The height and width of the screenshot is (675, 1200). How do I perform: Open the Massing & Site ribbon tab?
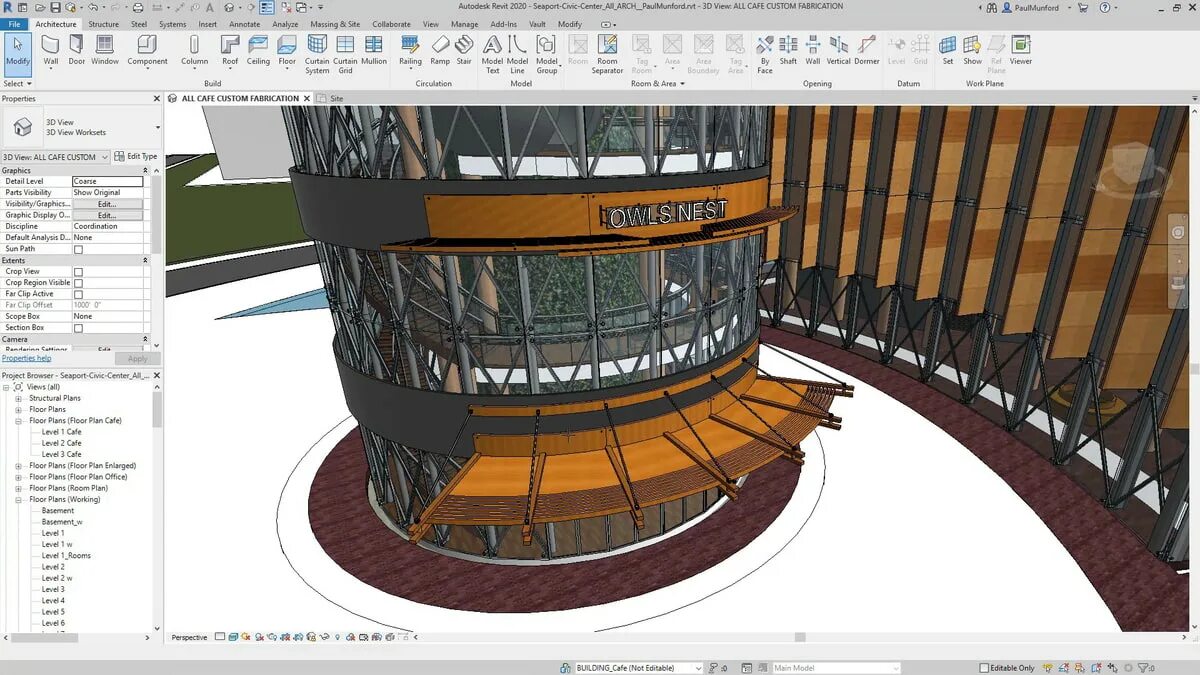pyautogui.click(x=335, y=24)
